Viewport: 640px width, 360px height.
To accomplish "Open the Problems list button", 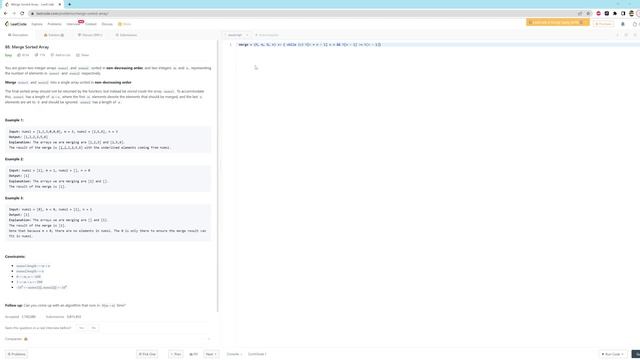I will [16, 354].
